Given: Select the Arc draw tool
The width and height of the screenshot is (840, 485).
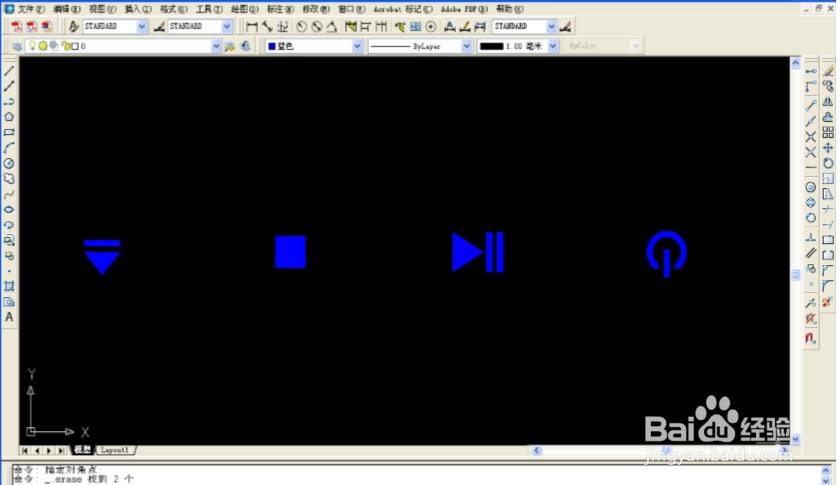Looking at the screenshot, I should (9, 148).
